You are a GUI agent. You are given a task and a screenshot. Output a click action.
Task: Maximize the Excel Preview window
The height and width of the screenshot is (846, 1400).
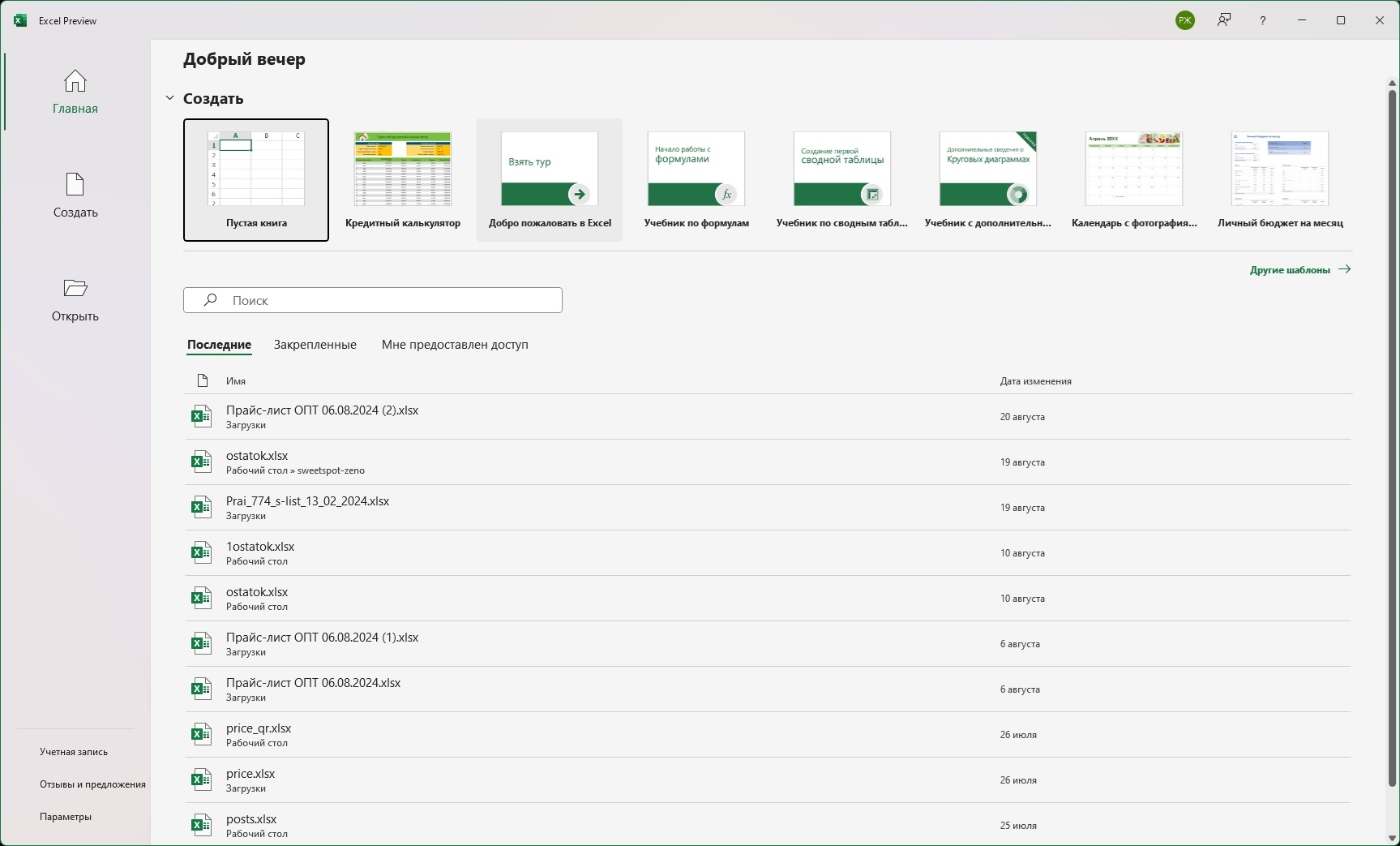pos(1341,20)
